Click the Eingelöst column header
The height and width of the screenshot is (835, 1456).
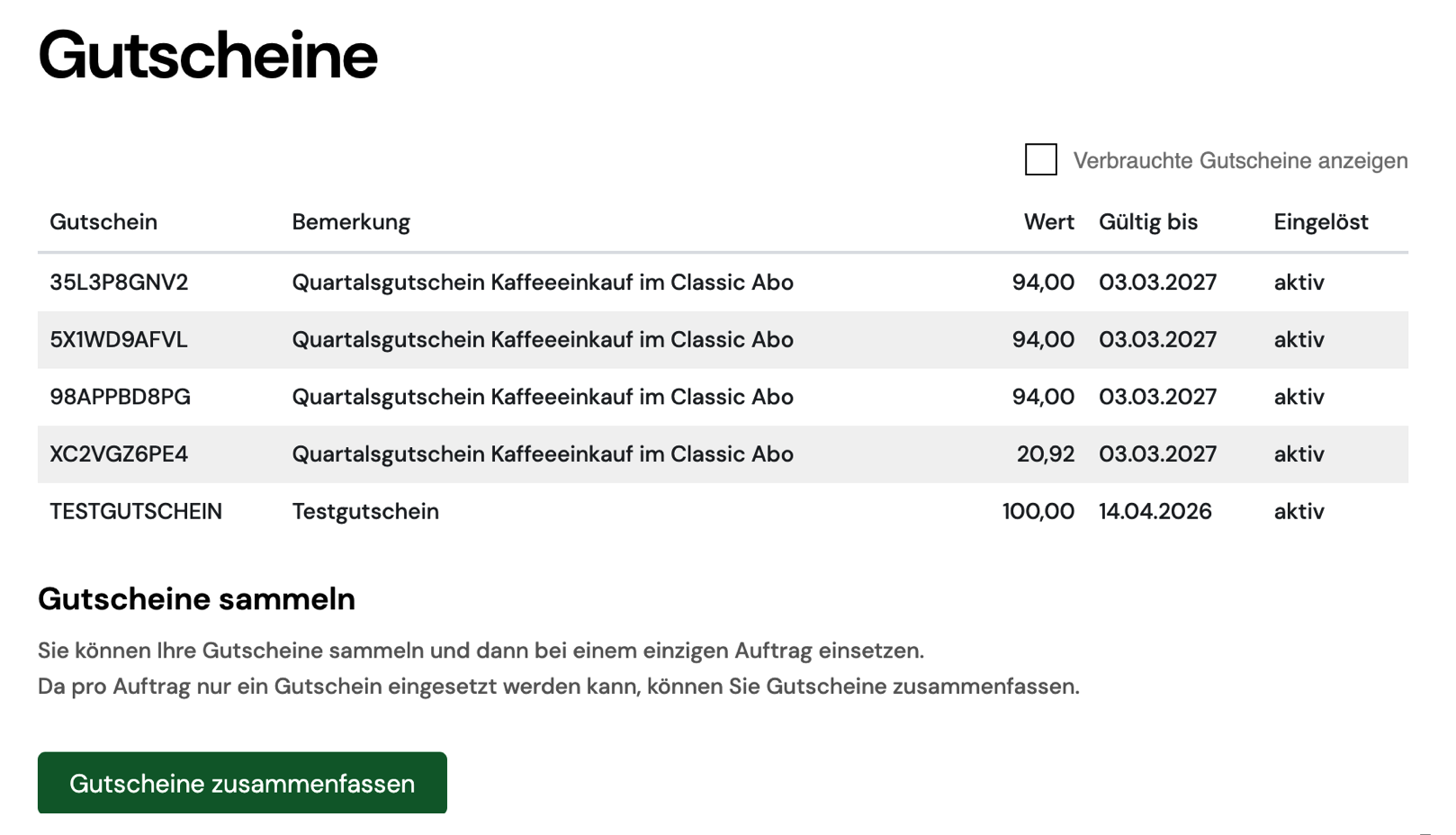coord(1321,222)
